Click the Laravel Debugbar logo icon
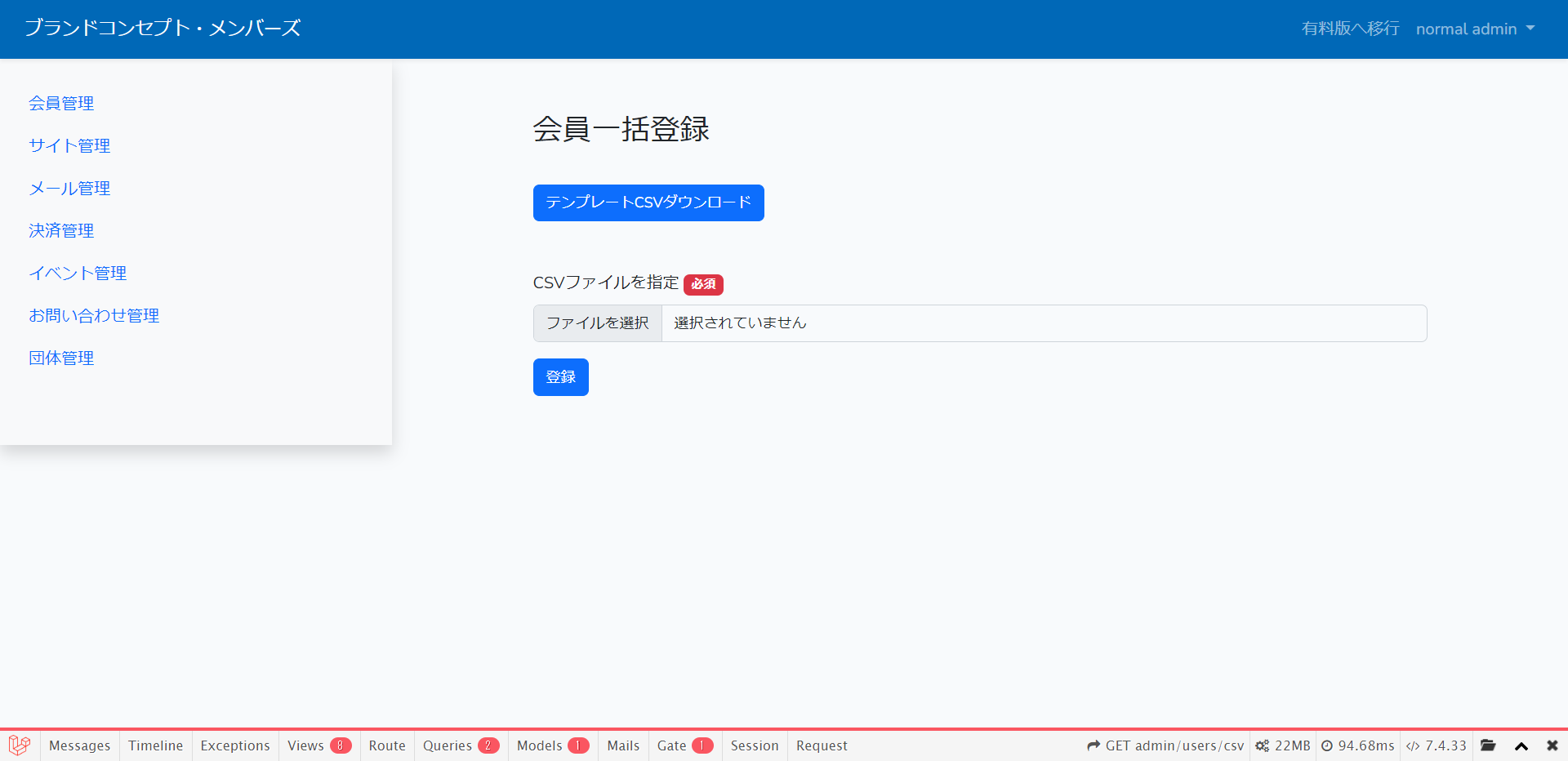This screenshot has width=1568, height=761. (20, 745)
